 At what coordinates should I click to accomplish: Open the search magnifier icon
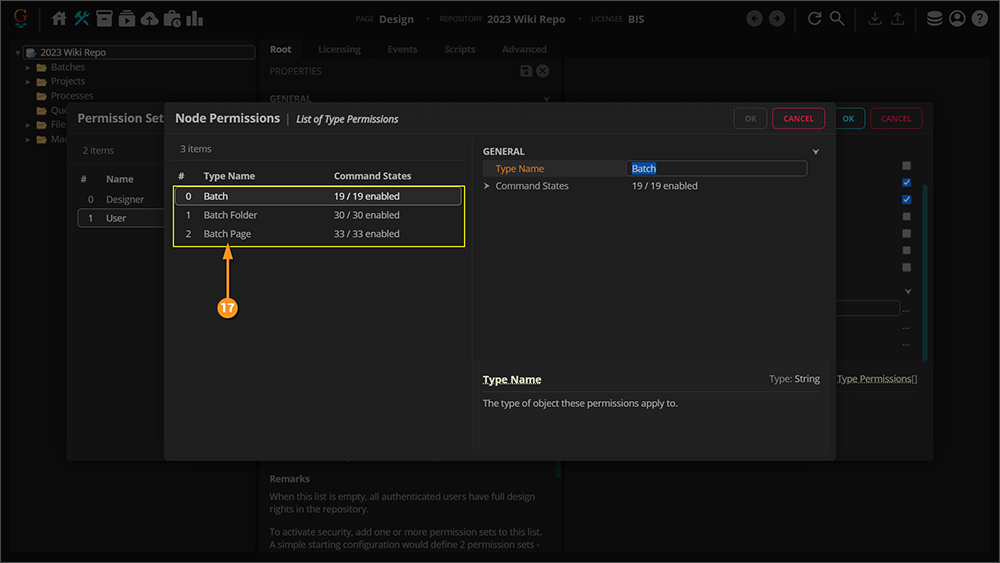click(837, 19)
